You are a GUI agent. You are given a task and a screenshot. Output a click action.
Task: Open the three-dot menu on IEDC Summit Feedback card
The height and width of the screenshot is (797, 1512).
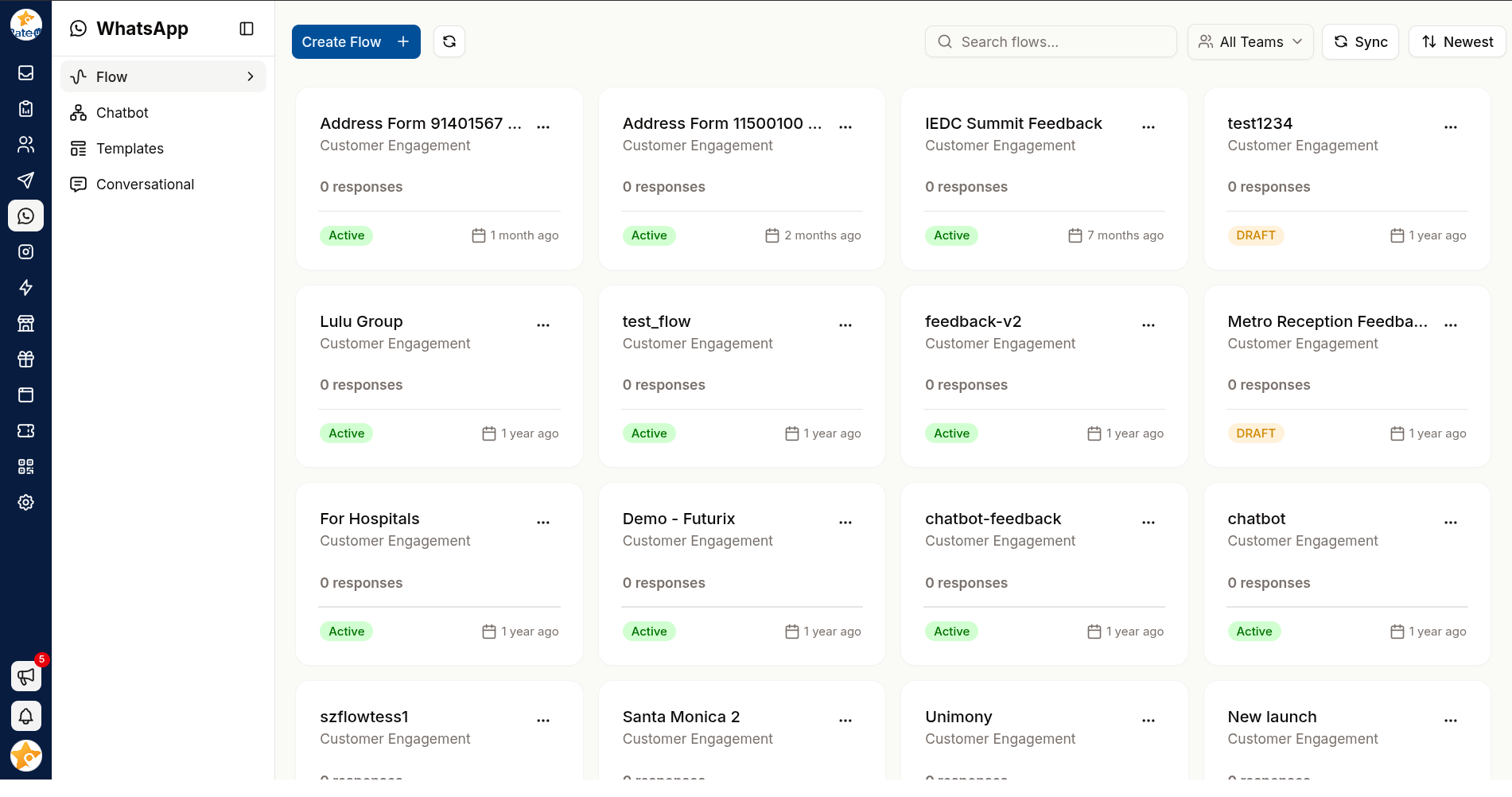[x=1149, y=126]
